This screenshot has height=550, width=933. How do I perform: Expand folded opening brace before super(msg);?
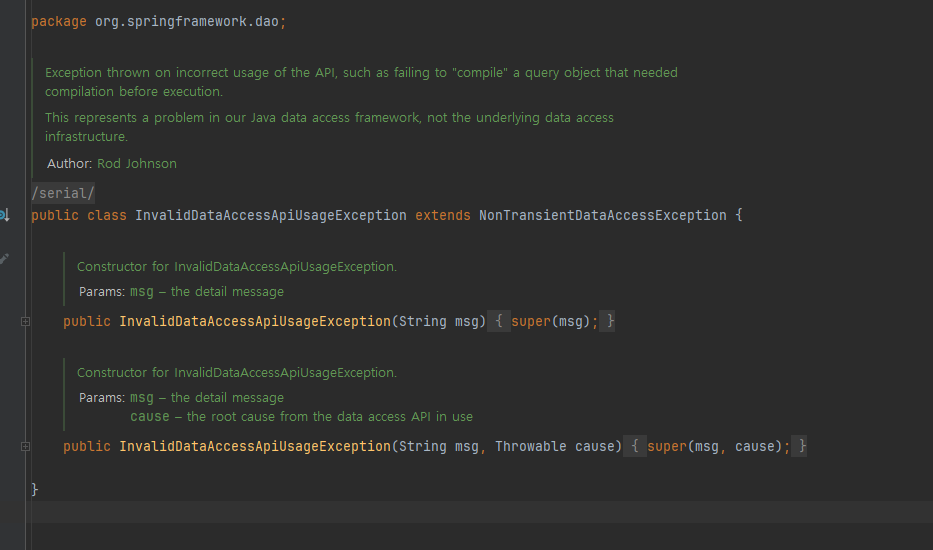[x=499, y=321]
